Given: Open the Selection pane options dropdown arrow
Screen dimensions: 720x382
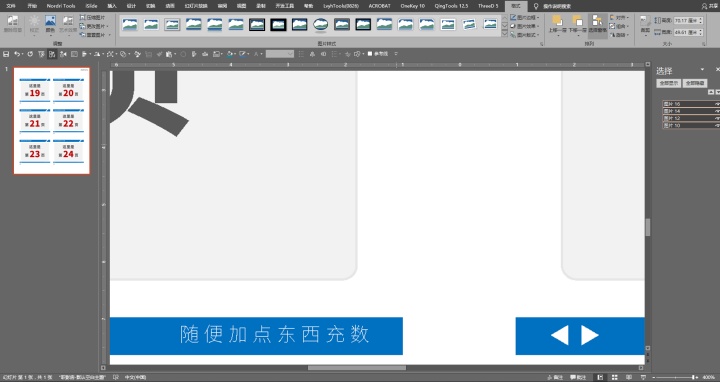Looking at the screenshot, I should [702, 69].
